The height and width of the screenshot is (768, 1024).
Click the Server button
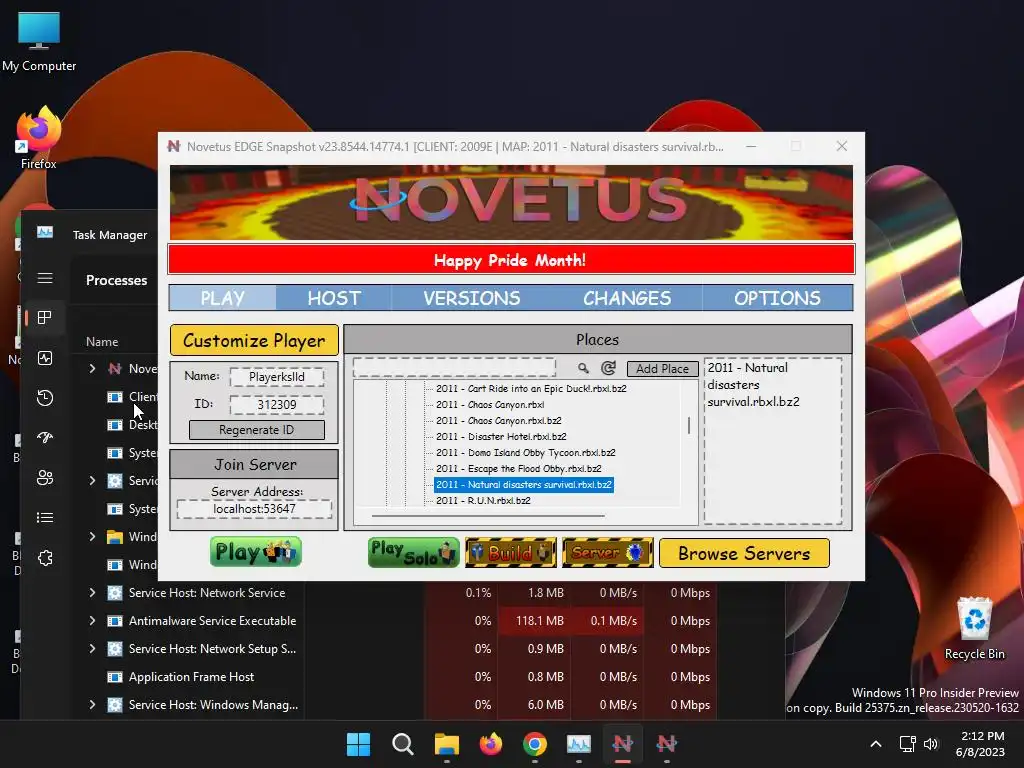click(607, 552)
